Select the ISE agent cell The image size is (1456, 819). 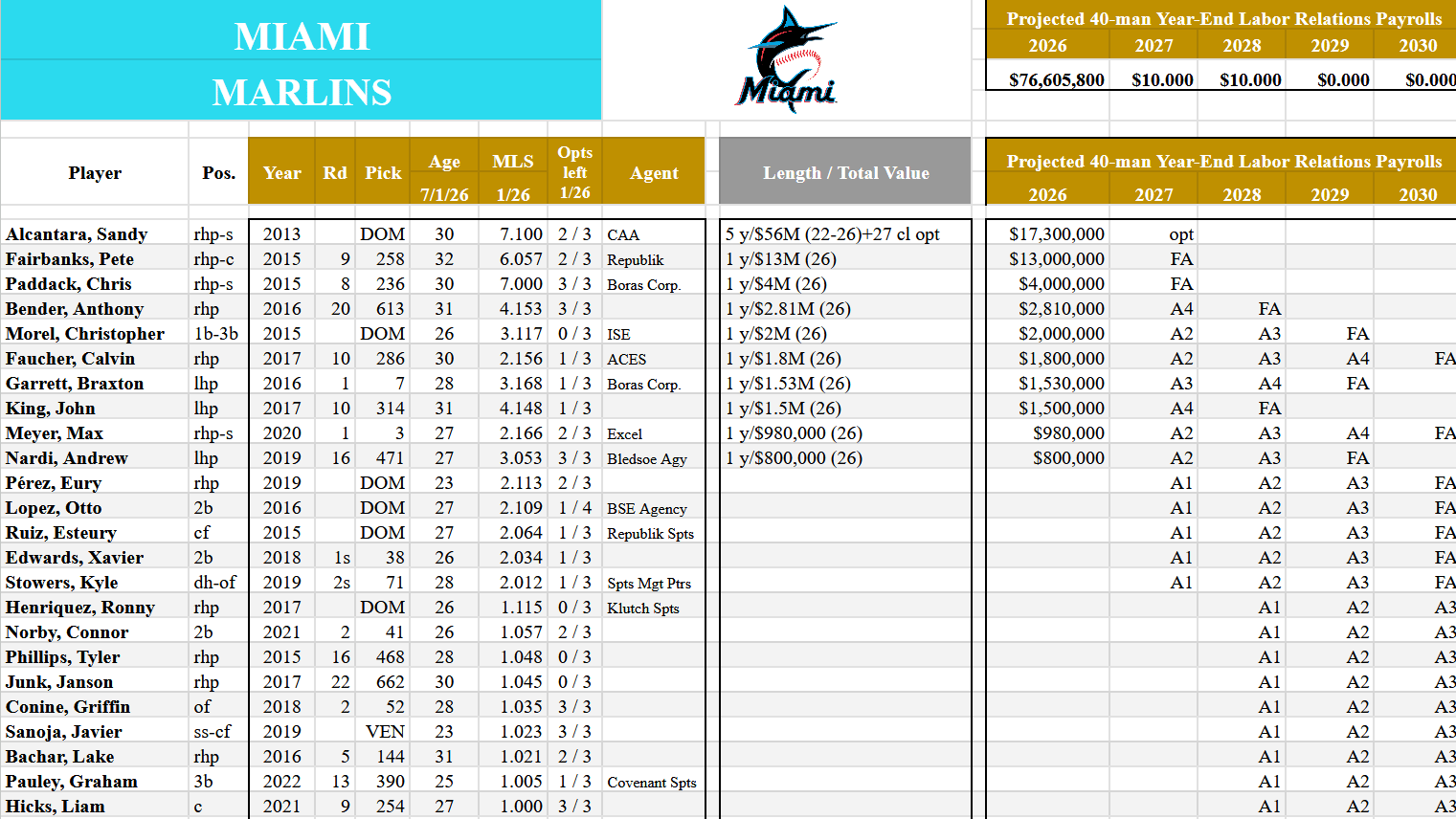click(x=654, y=333)
